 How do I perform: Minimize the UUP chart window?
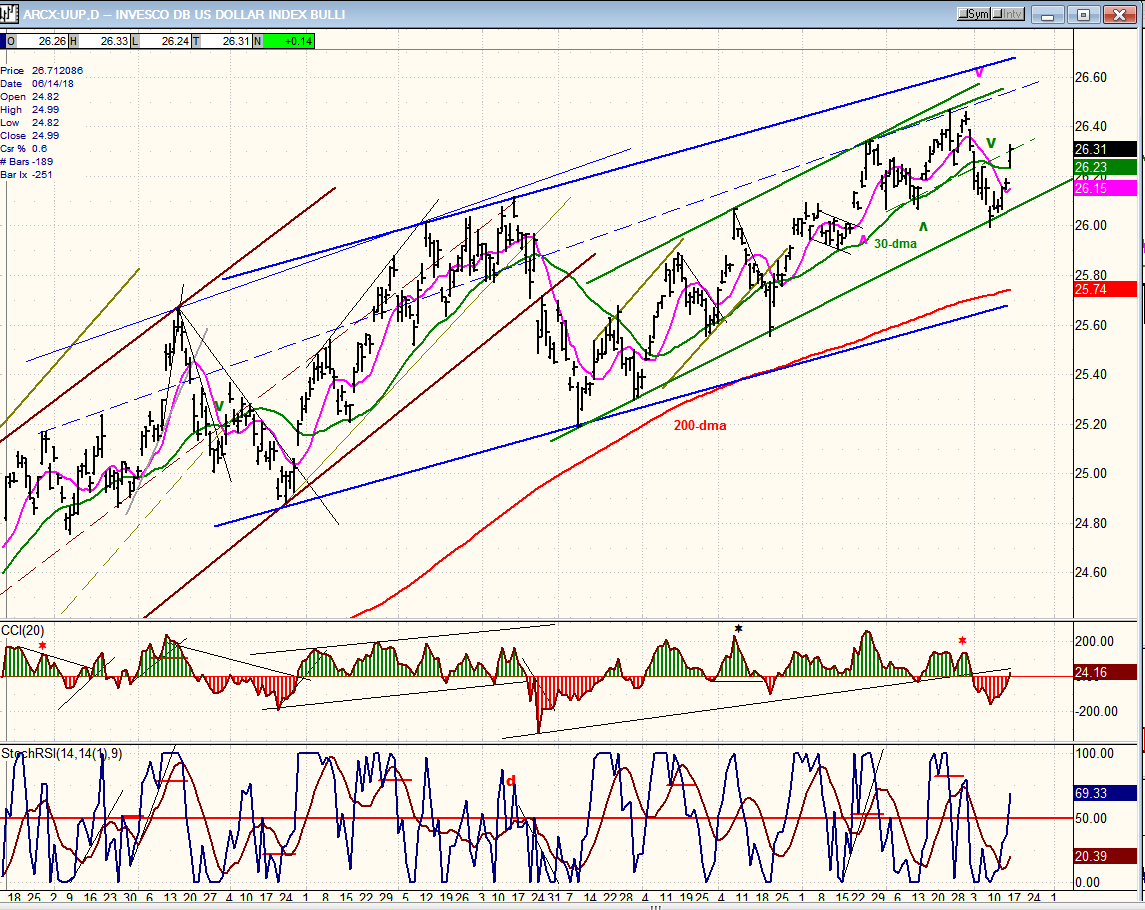coord(1049,14)
